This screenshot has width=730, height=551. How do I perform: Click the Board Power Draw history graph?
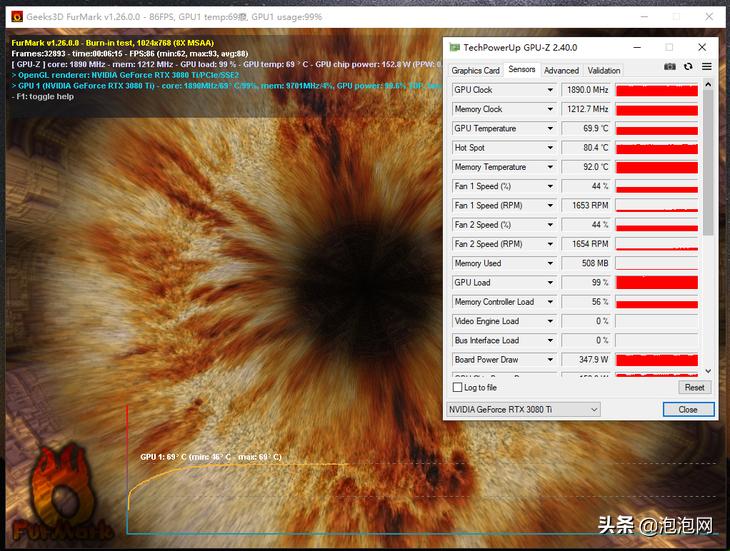tap(656, 359)
